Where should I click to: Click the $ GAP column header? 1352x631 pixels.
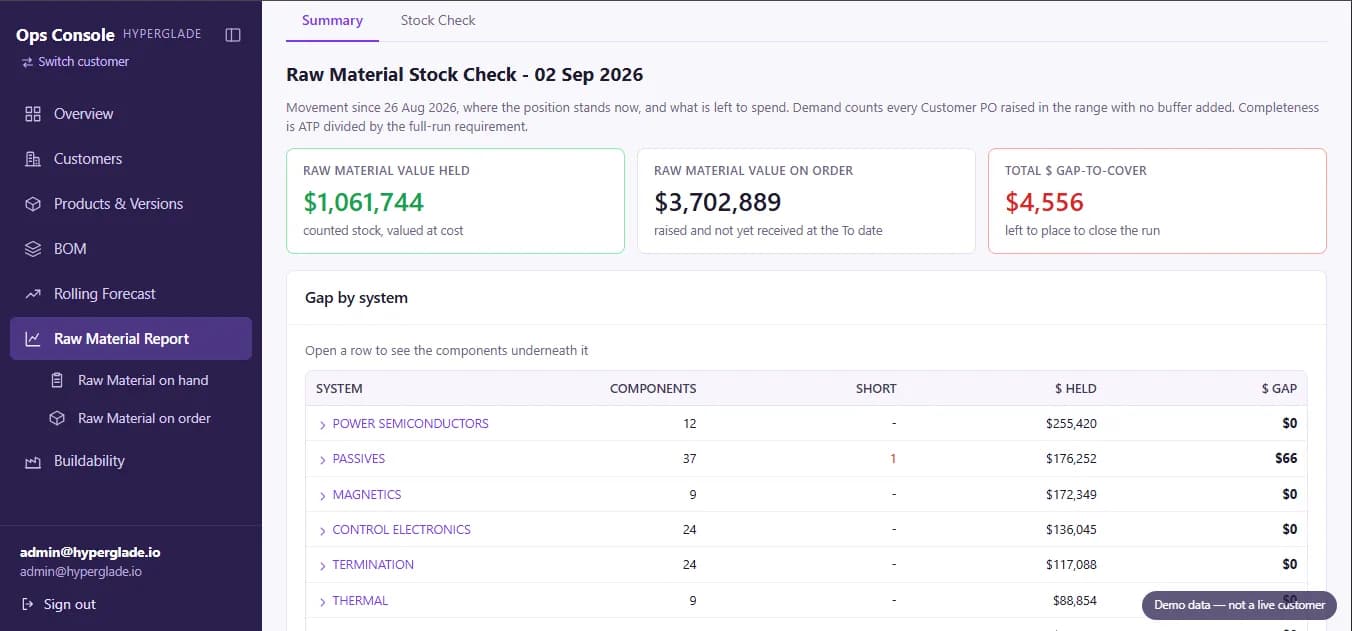1279,389
